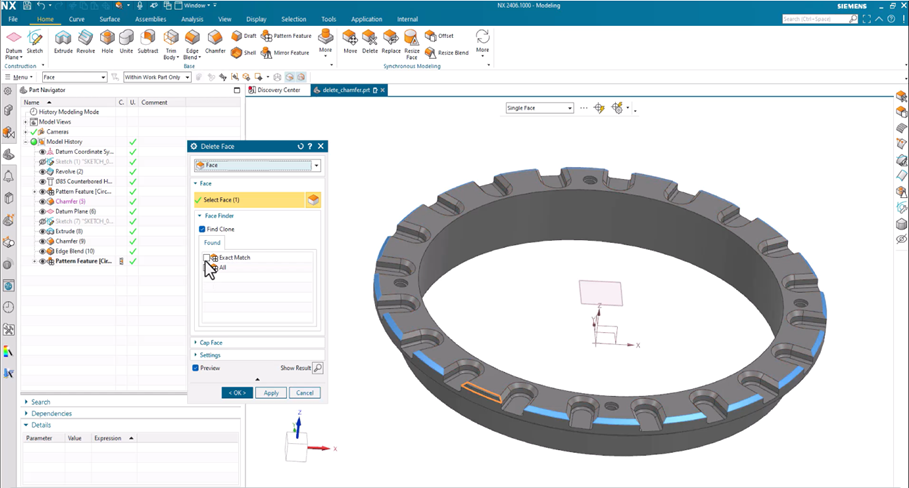Choose the Shell tool
Screen dimensions: 909x488
[x=243, y=53]
